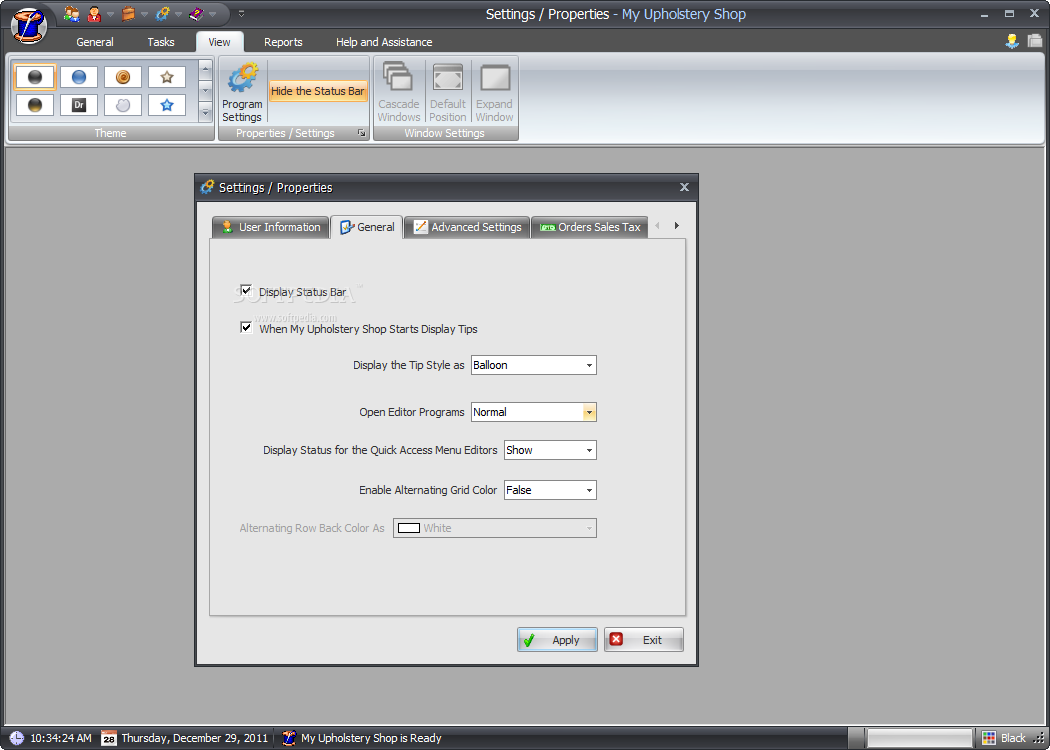
Task: Click the time text 10:34:24 AM
Action: pyautogui.click(x=61, y=738)
